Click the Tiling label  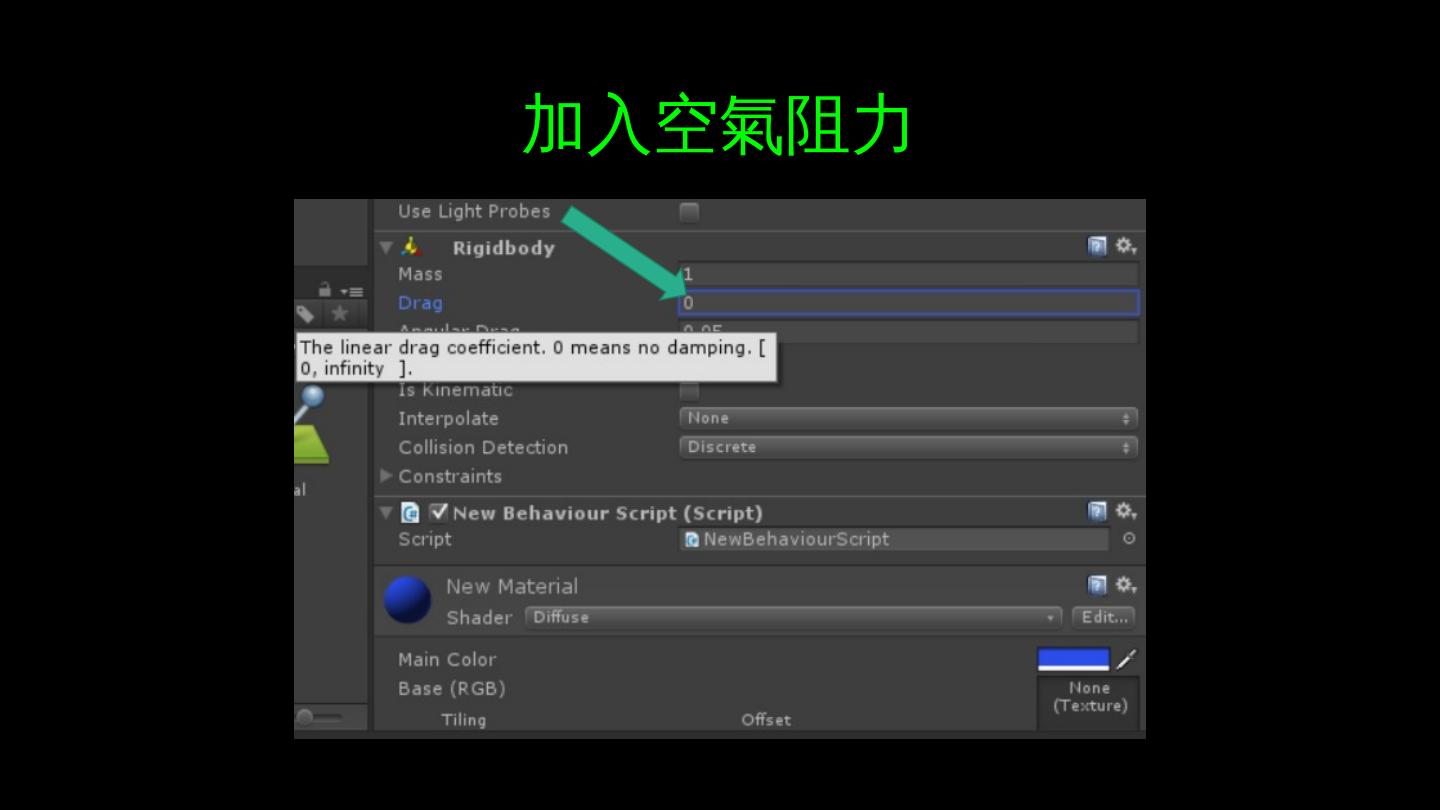[464, 720]
